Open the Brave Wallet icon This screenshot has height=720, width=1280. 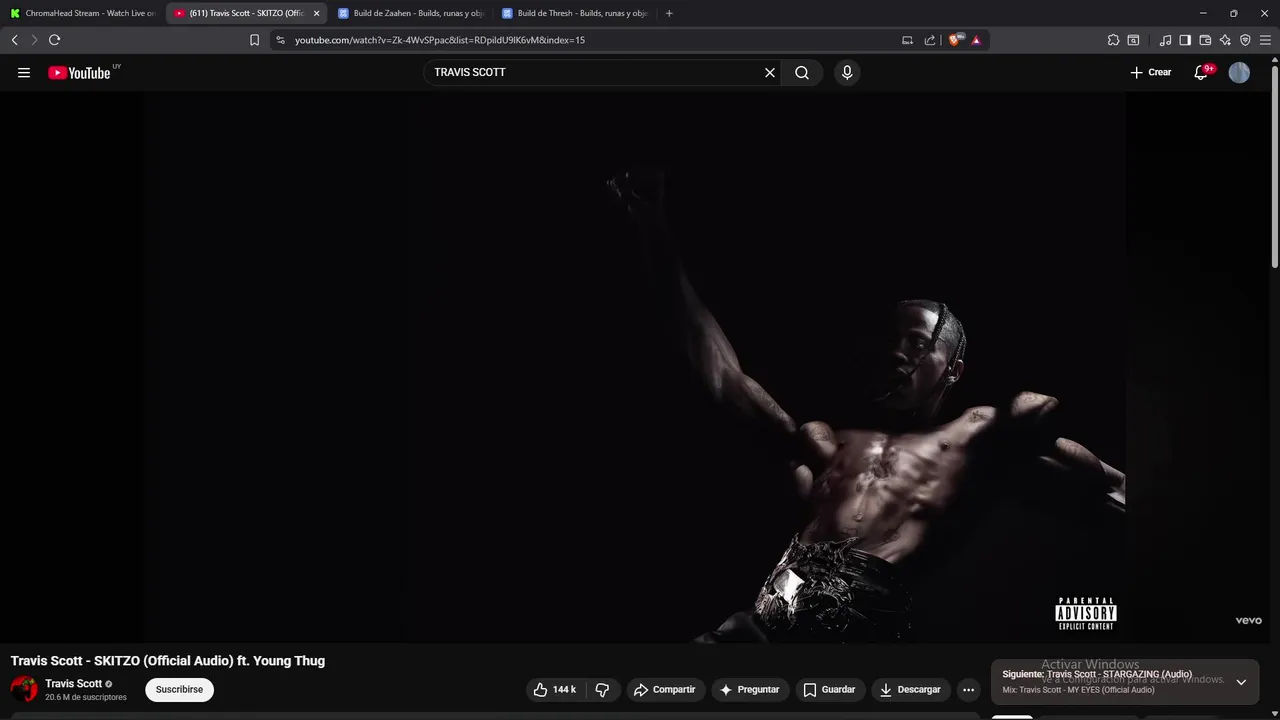point(1205,40)
